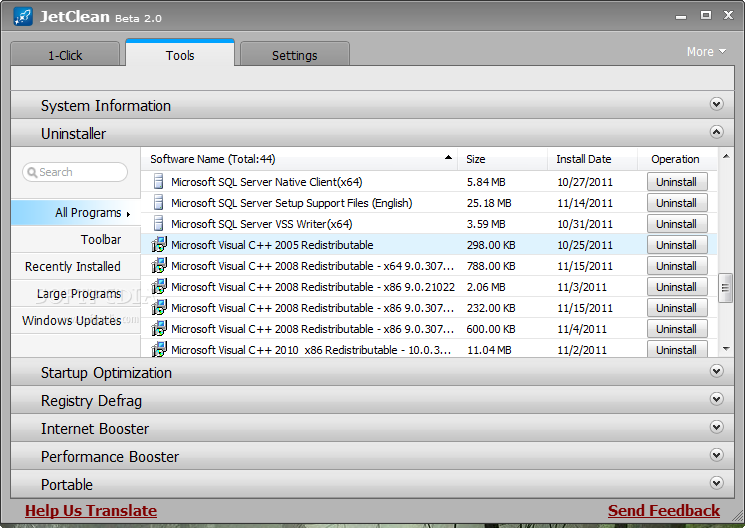Open the More dropdown menu
Image resolution: width=745 pixels, height=528 pixels.
tap(706, 51)
